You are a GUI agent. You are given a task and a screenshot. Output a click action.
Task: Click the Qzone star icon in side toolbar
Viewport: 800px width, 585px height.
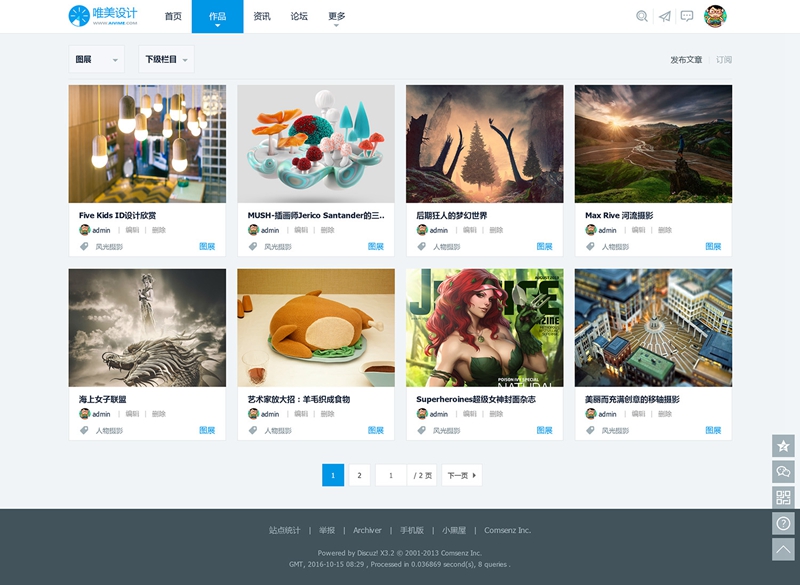click(783, 446)
